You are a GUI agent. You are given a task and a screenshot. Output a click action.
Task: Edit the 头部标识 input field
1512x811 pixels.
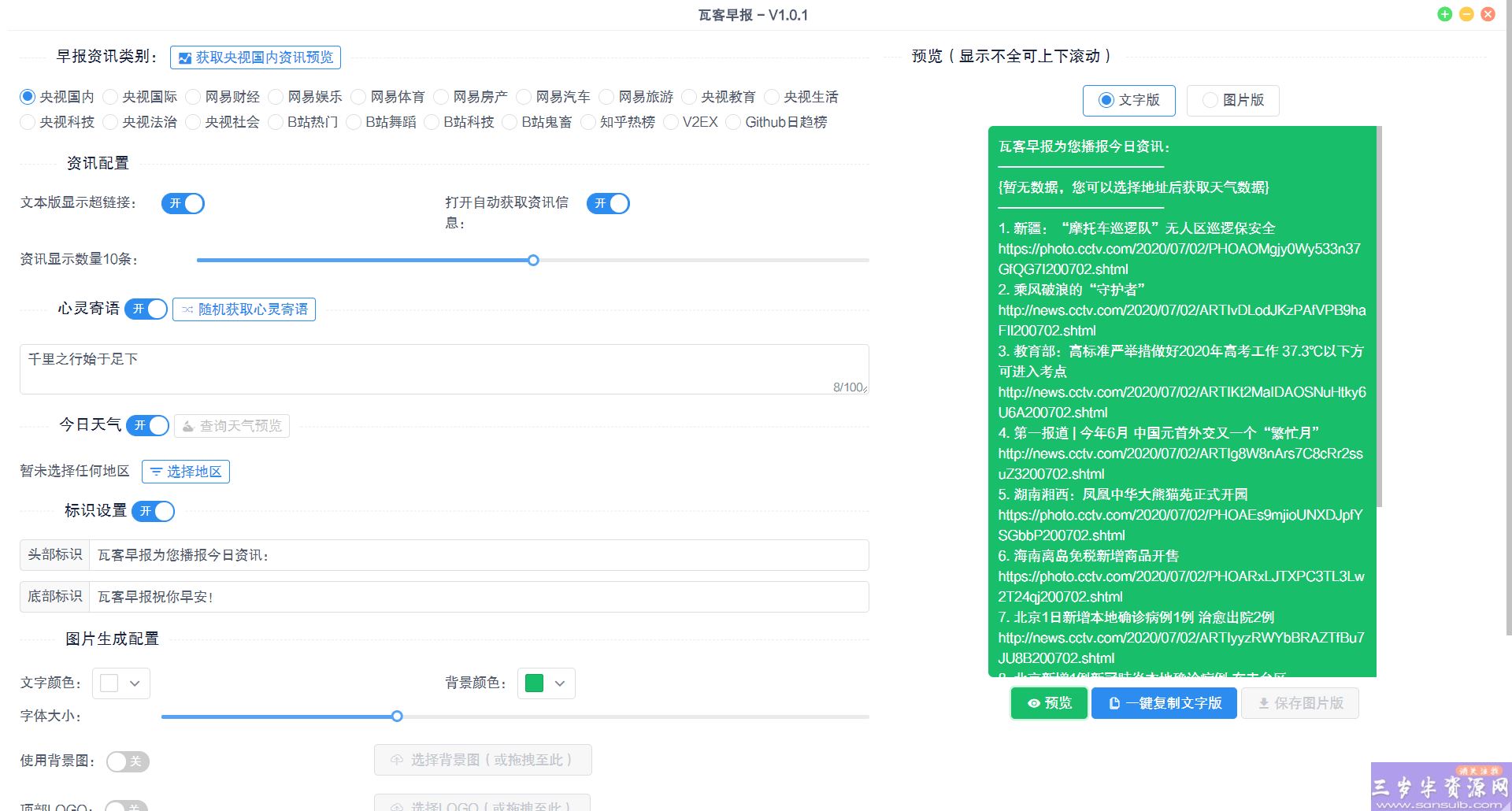[x=479, y=555]
